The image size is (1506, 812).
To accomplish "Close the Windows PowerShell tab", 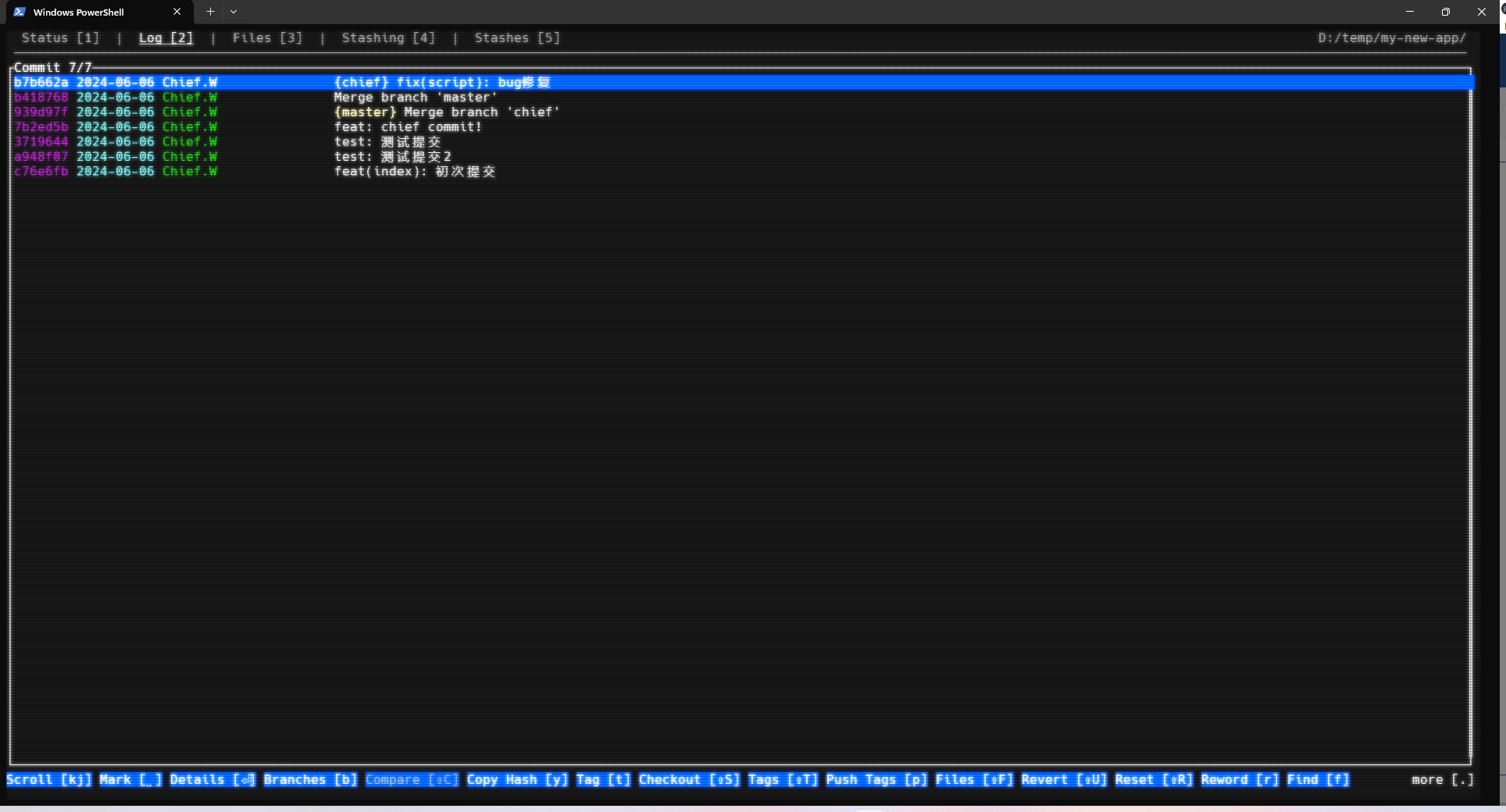I will (x=177, y=12).
